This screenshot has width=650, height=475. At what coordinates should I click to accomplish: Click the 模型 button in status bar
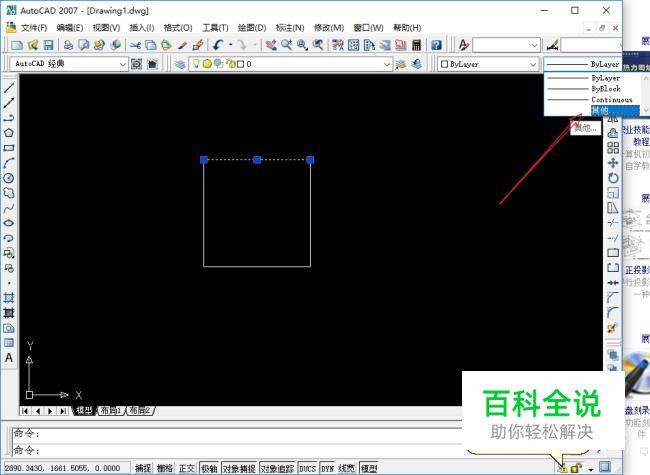[x=369, y=468]
